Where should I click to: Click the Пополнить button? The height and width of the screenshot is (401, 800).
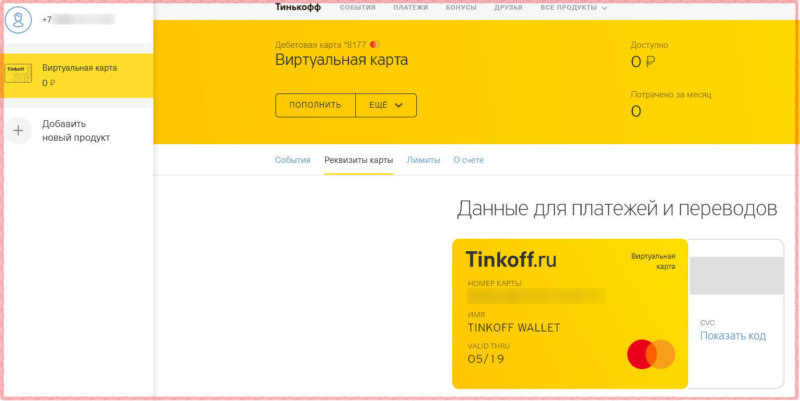315,105
